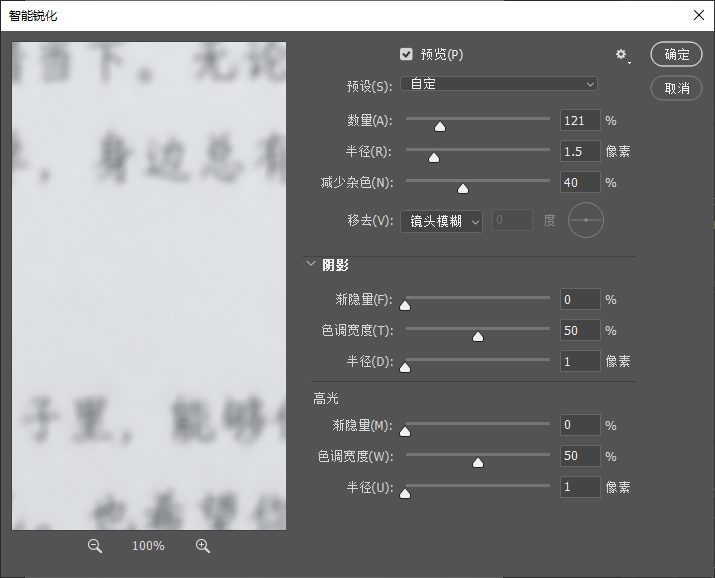The width and height of the screenshot is (715, 578).
Task: Close the 智能锐化 dialog
Action: pos(699,15)
